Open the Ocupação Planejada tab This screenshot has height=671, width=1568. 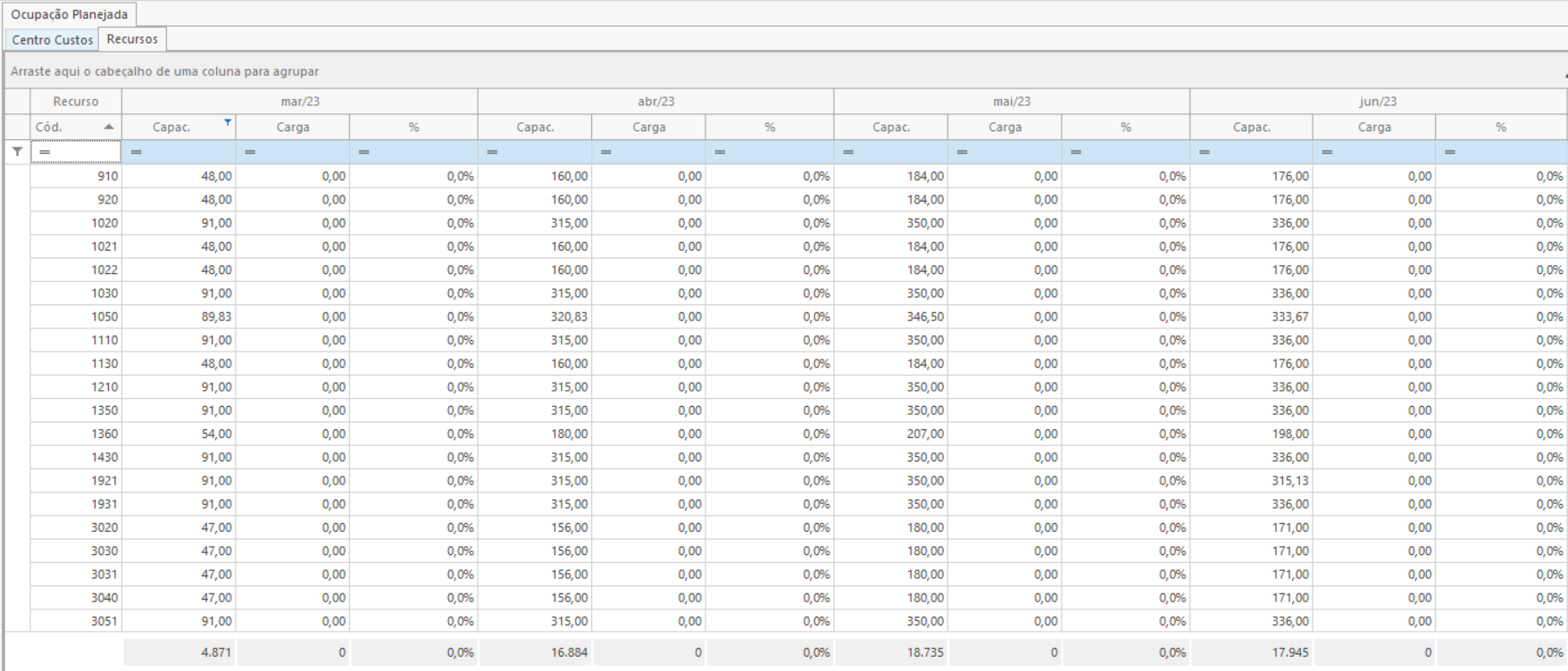(x=70, y=14)
